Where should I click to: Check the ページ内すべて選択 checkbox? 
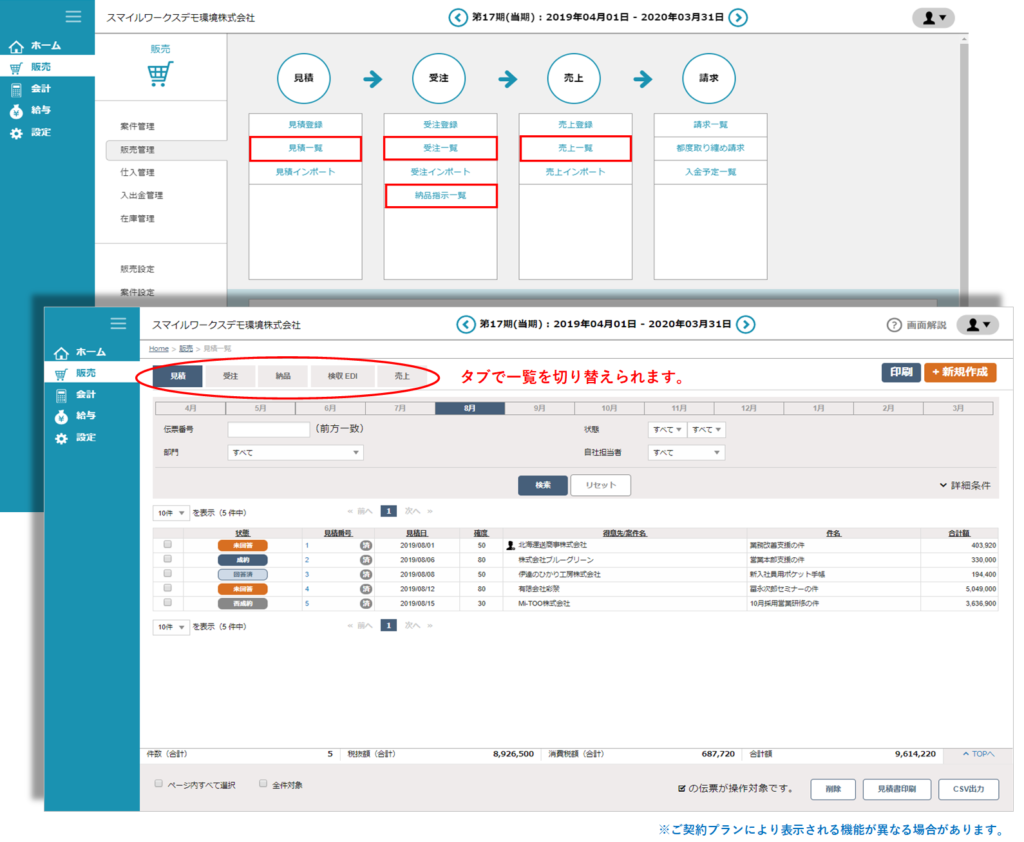pyautogui.click(x=159, y=784)
